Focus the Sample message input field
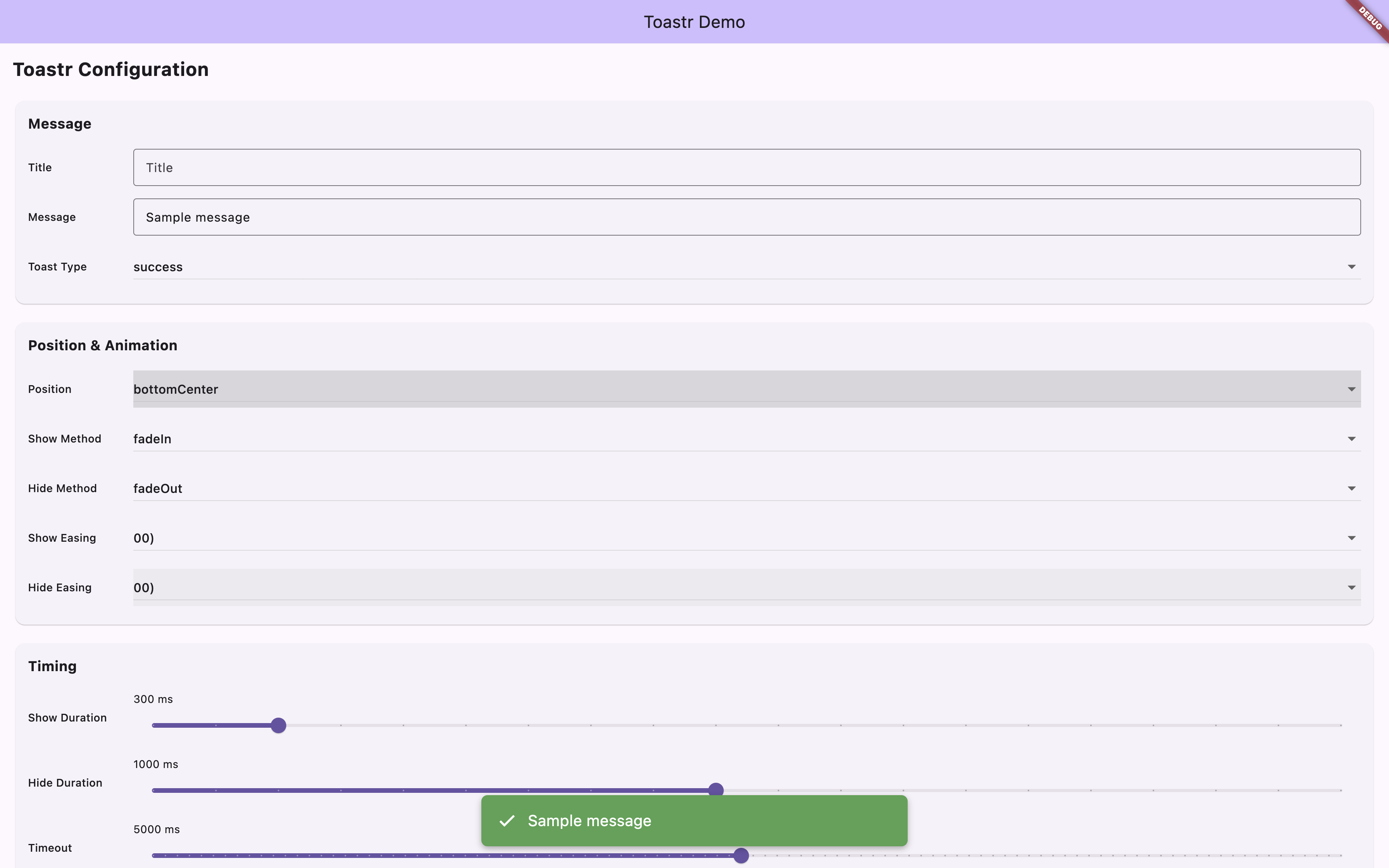Screen dimensions: 1389x868 [746, 217]
